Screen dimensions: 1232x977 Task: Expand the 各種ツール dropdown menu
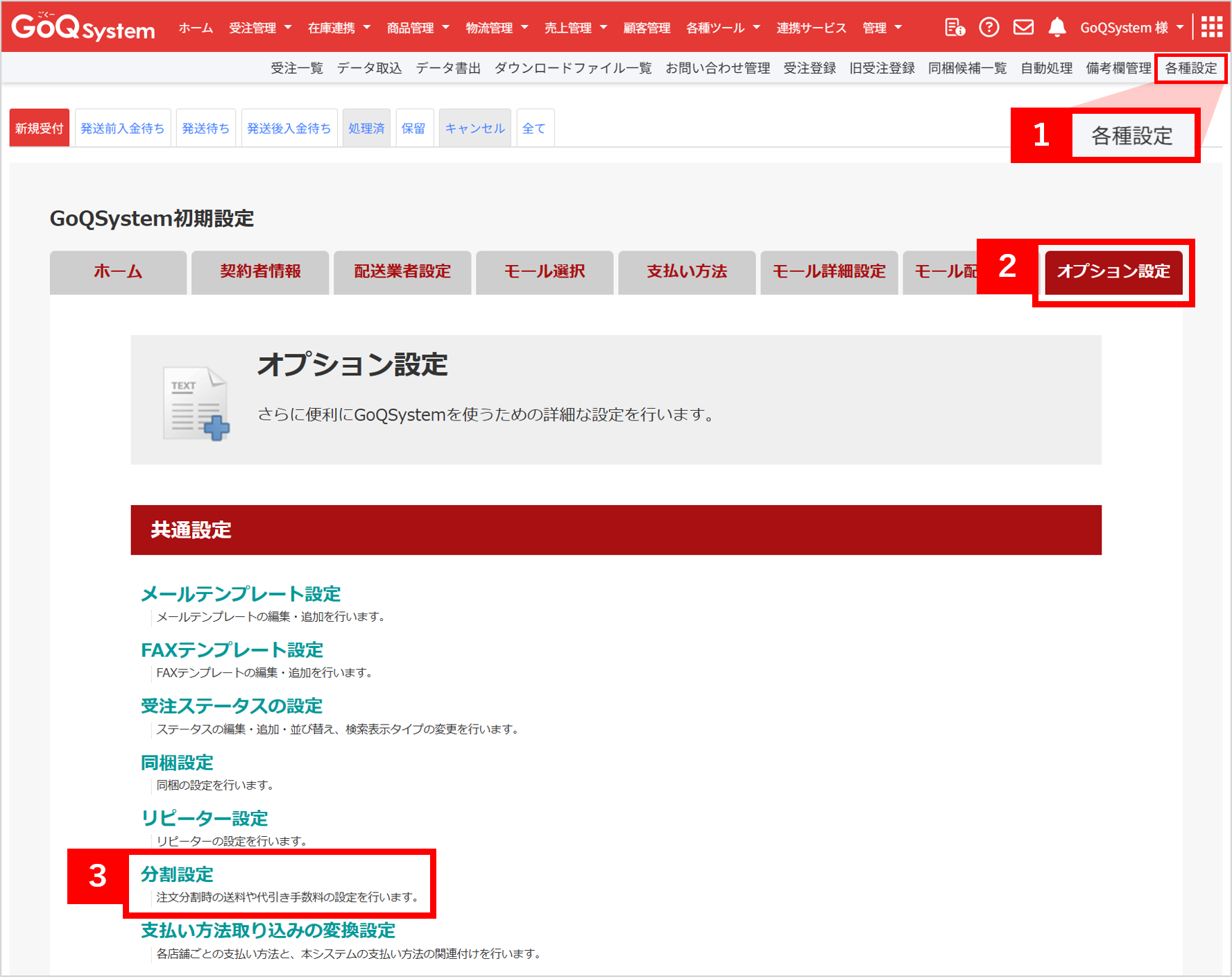click(x=723, y=28)
